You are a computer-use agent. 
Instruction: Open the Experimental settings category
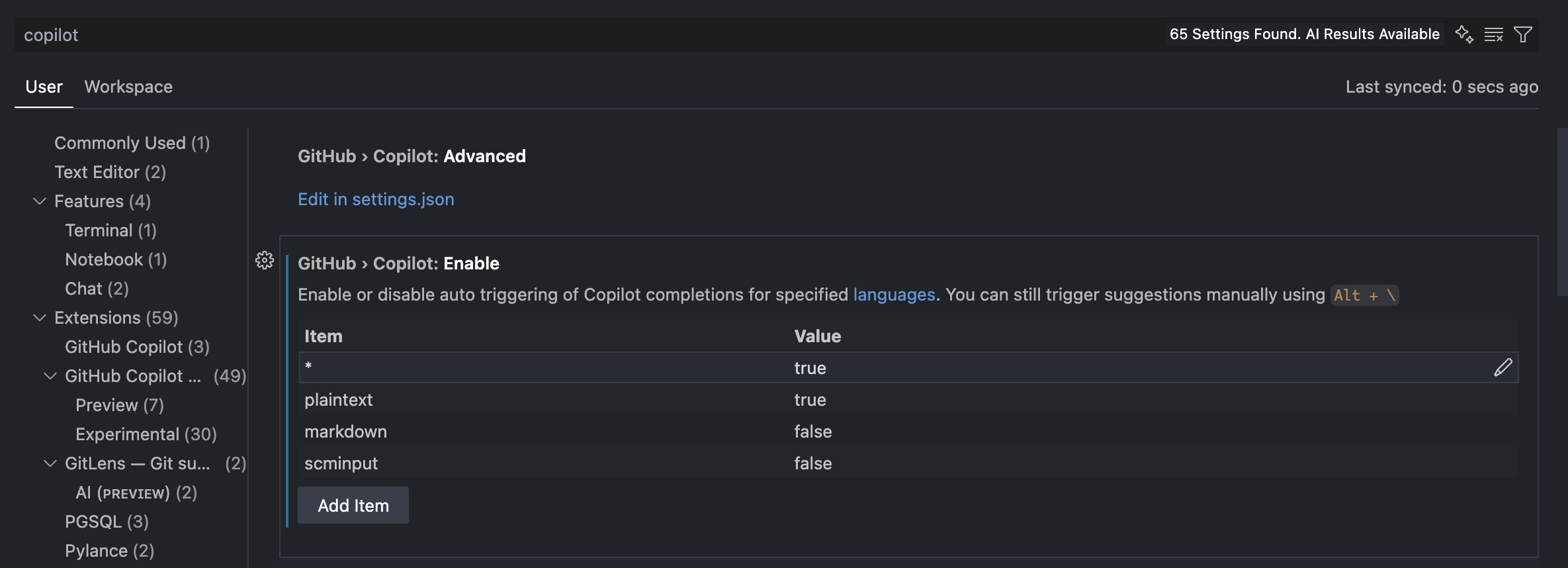click(x=146, y=434)
